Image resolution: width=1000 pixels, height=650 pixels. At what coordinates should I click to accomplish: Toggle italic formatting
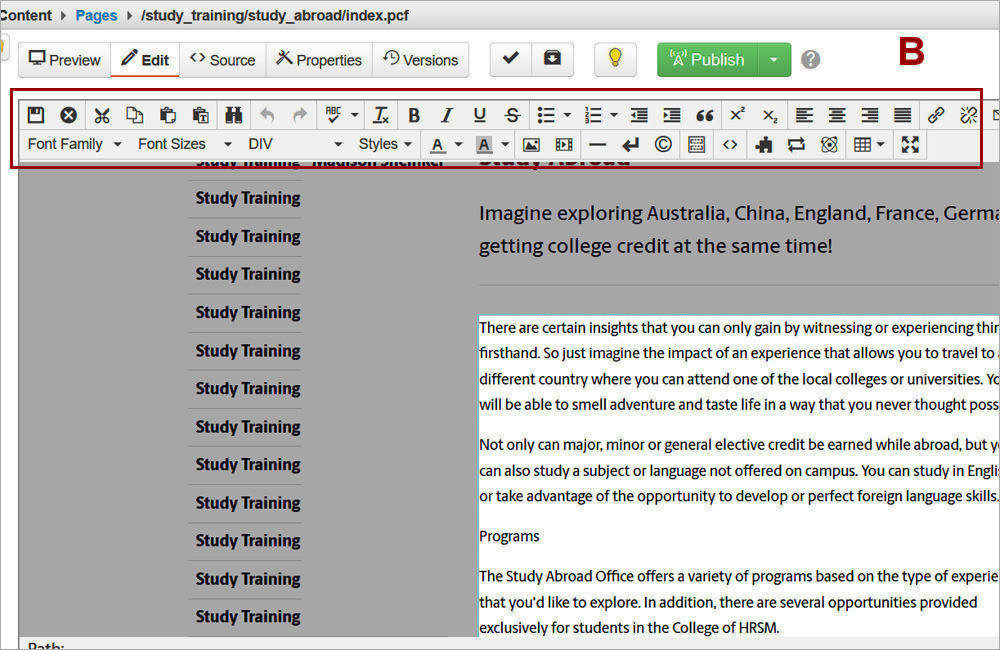tap(446, 115)
